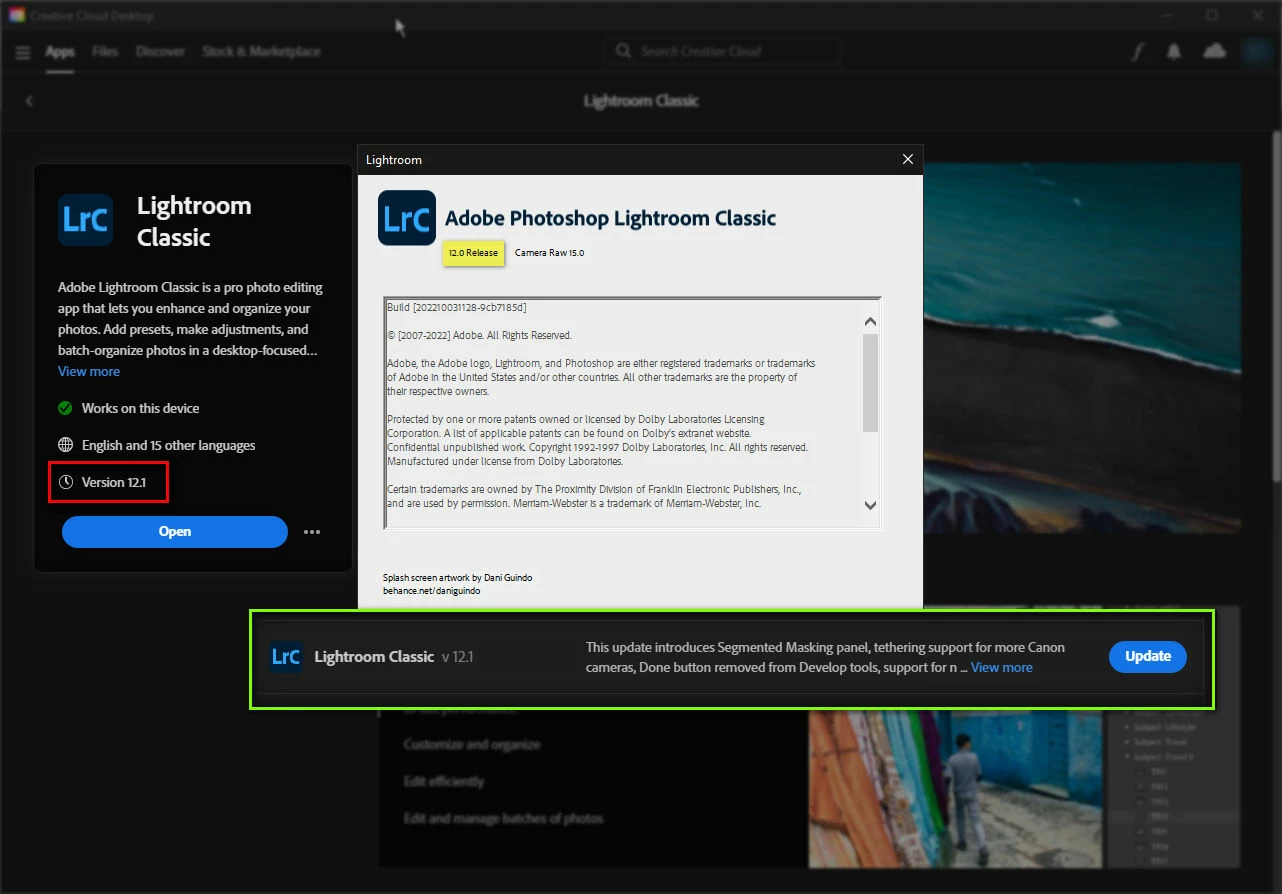The height and width of the screenshot is (894, 1282).
Task: Click the scroll down arrow in credits box
Action: [x=870, y=506]
